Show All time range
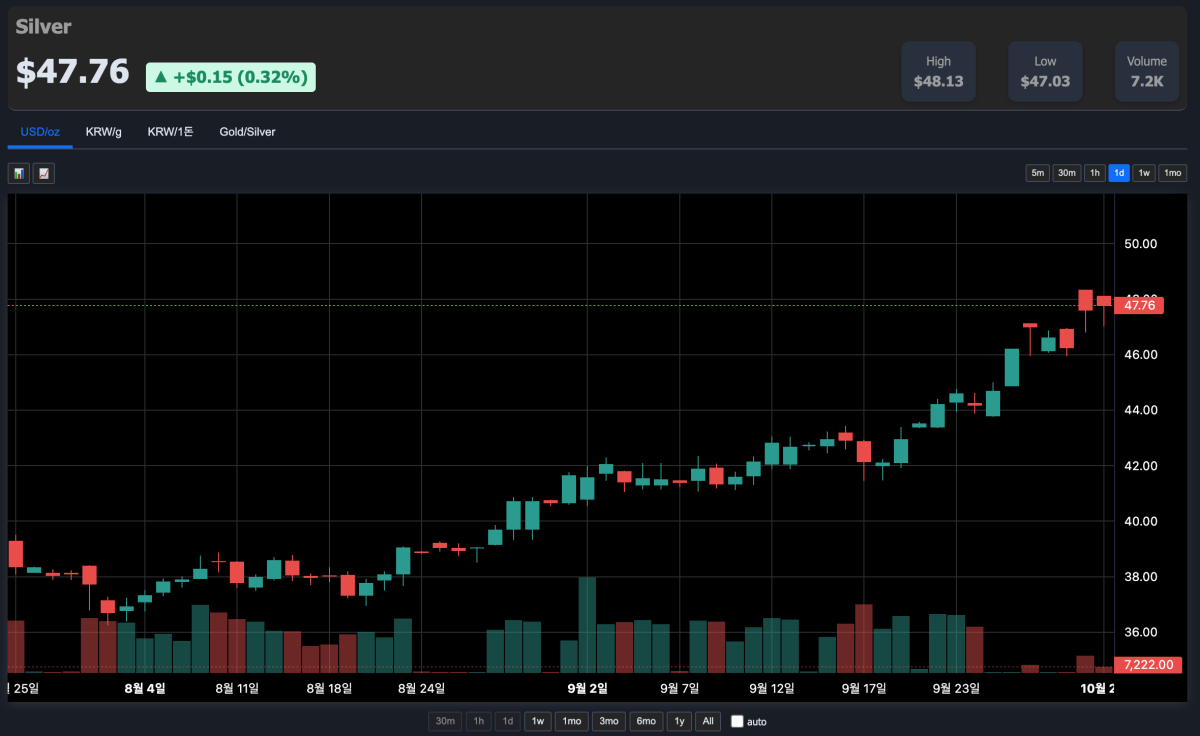This screenshot has width=1200, height=736. click(x=708, y=721)
